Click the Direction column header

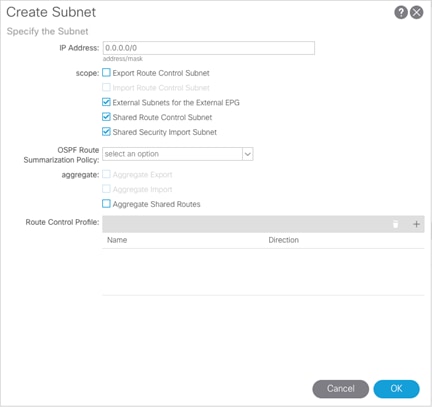coord(284,240)
